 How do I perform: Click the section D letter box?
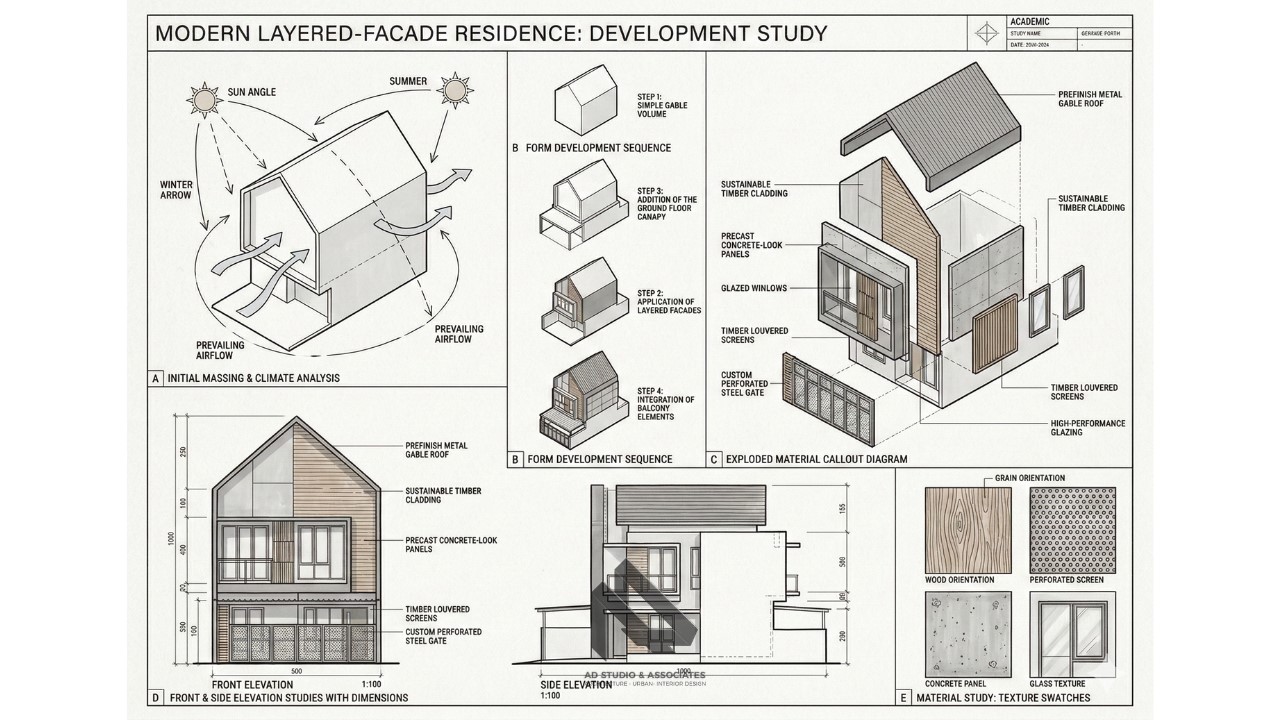pyautogui.click(x=155, y=697)
